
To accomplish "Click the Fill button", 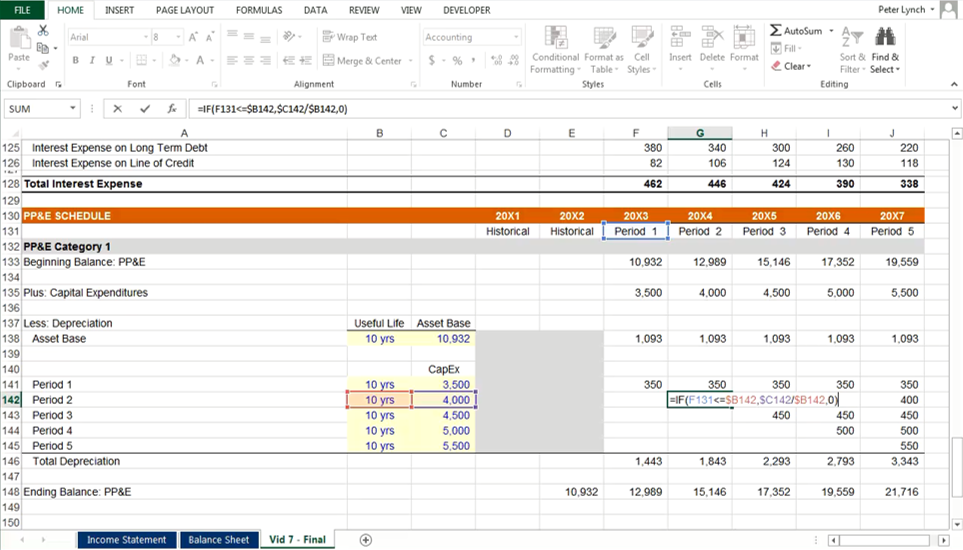I will [786, 48].
